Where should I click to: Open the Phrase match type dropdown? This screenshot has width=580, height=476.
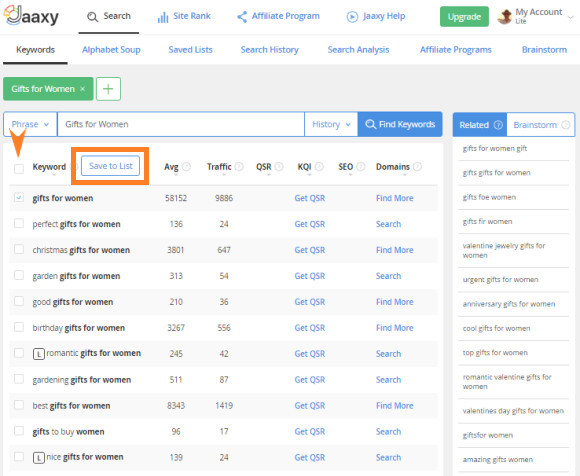tap(30, 124)
